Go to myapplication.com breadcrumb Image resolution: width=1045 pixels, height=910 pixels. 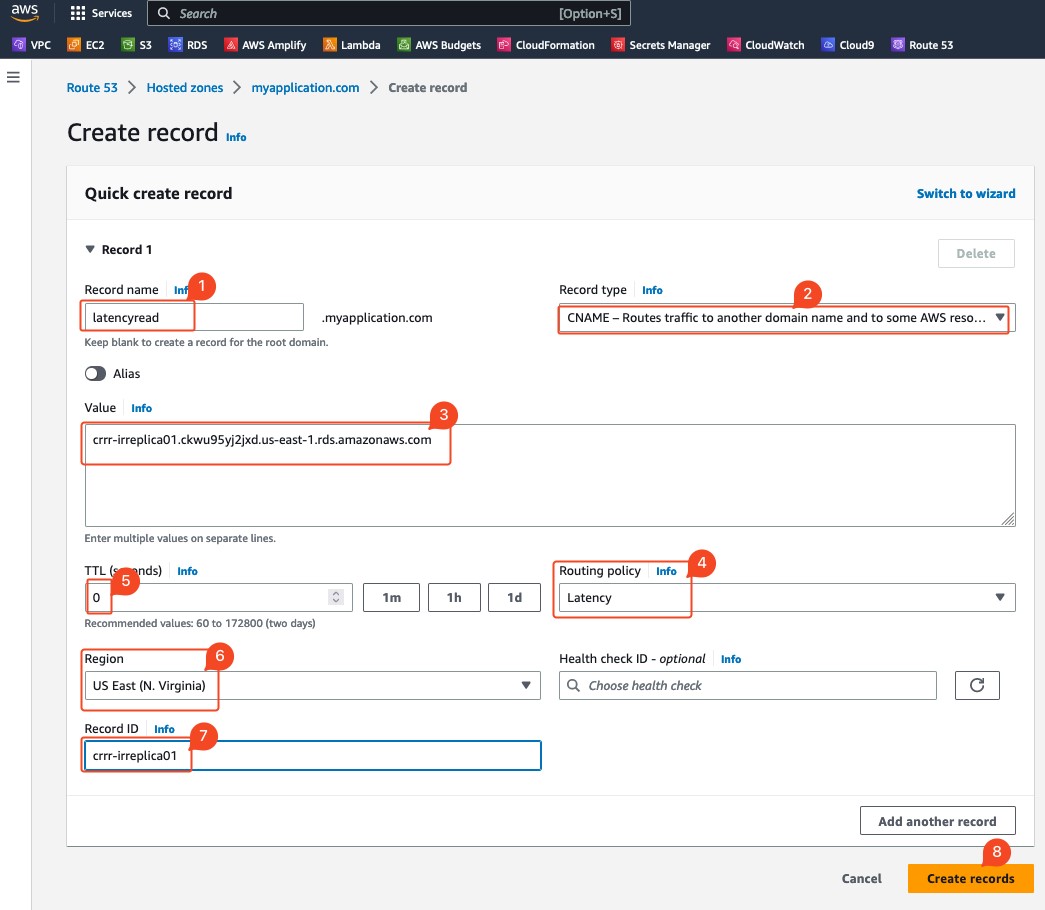click(x=305, y=87)
